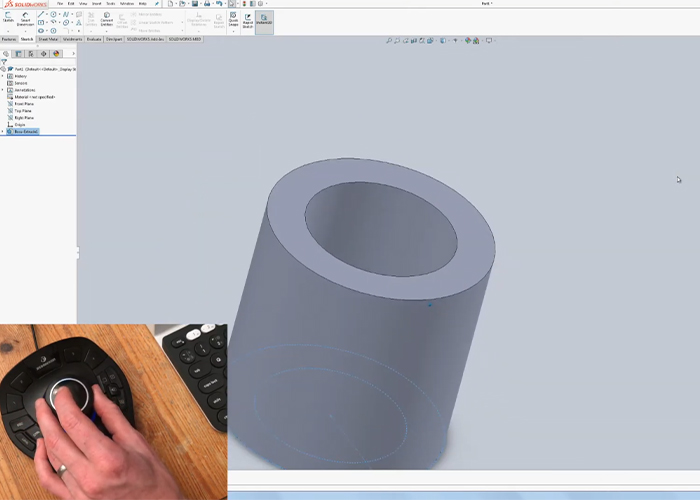Click the Sketch tool button
Image resolution: width=700 pixels, height=500 pixels.
tap(9, 20)
